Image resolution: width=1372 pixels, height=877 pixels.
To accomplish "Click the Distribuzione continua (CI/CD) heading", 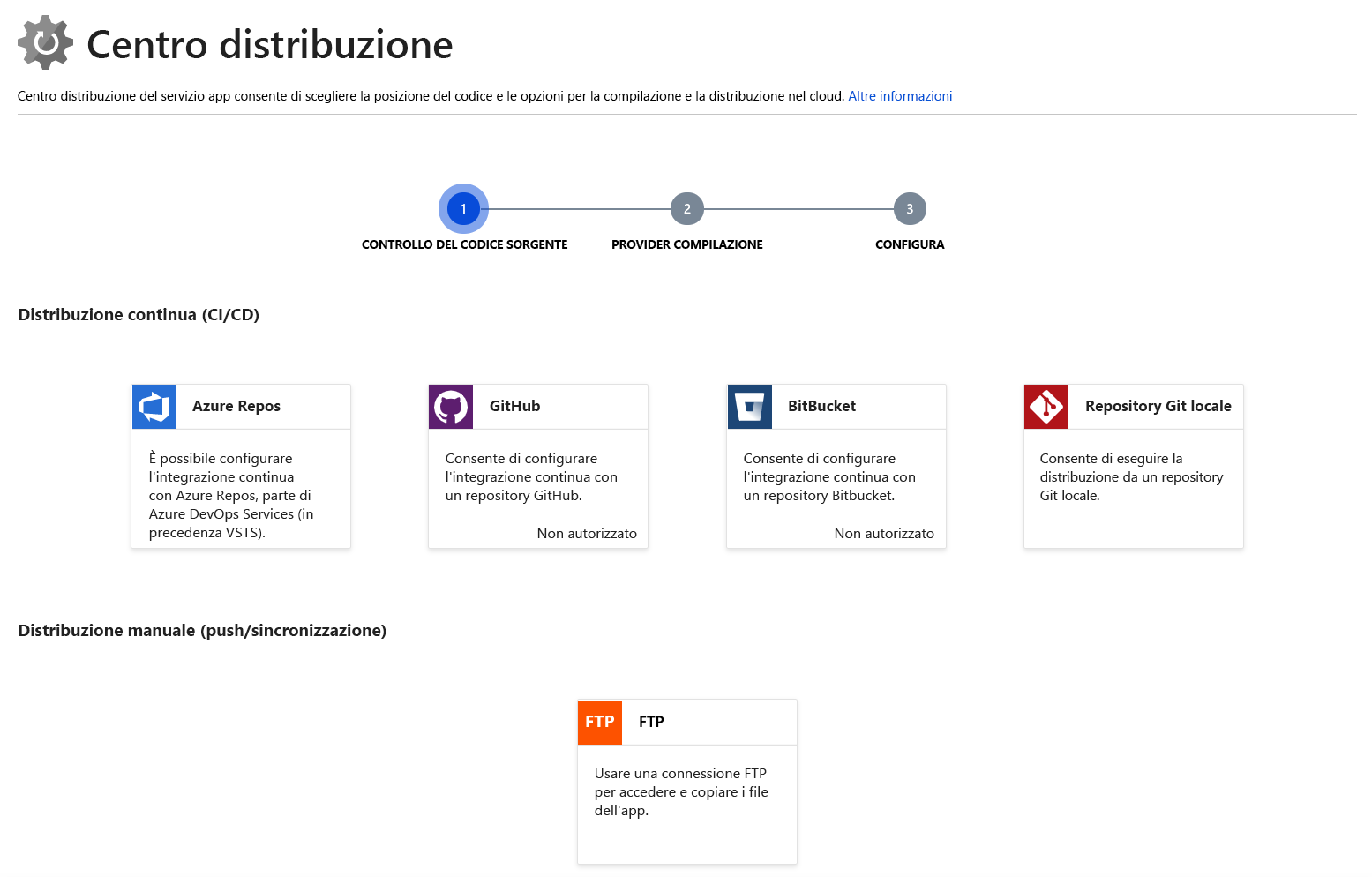I will pos(139,315).
